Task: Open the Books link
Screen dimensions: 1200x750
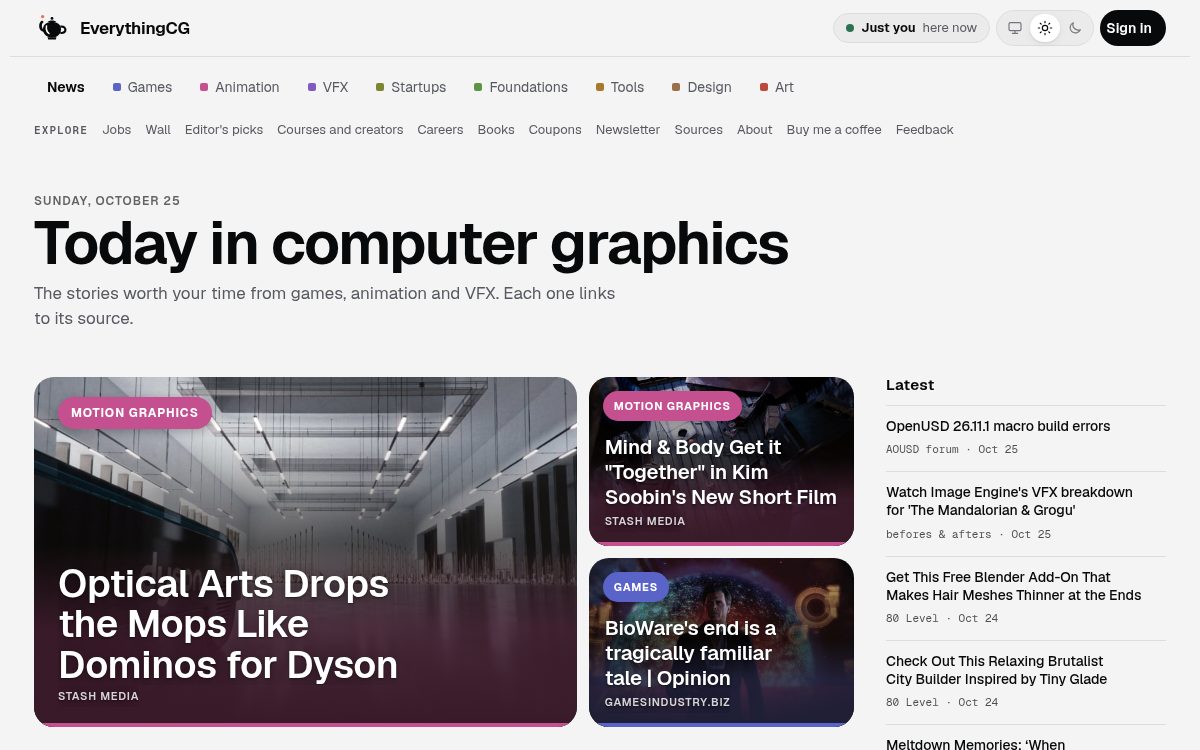Action: tap(496, 130)
